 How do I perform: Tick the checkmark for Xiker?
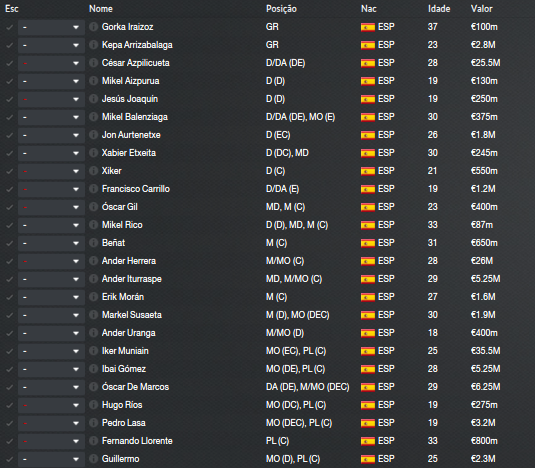click(x=10, y=171)
